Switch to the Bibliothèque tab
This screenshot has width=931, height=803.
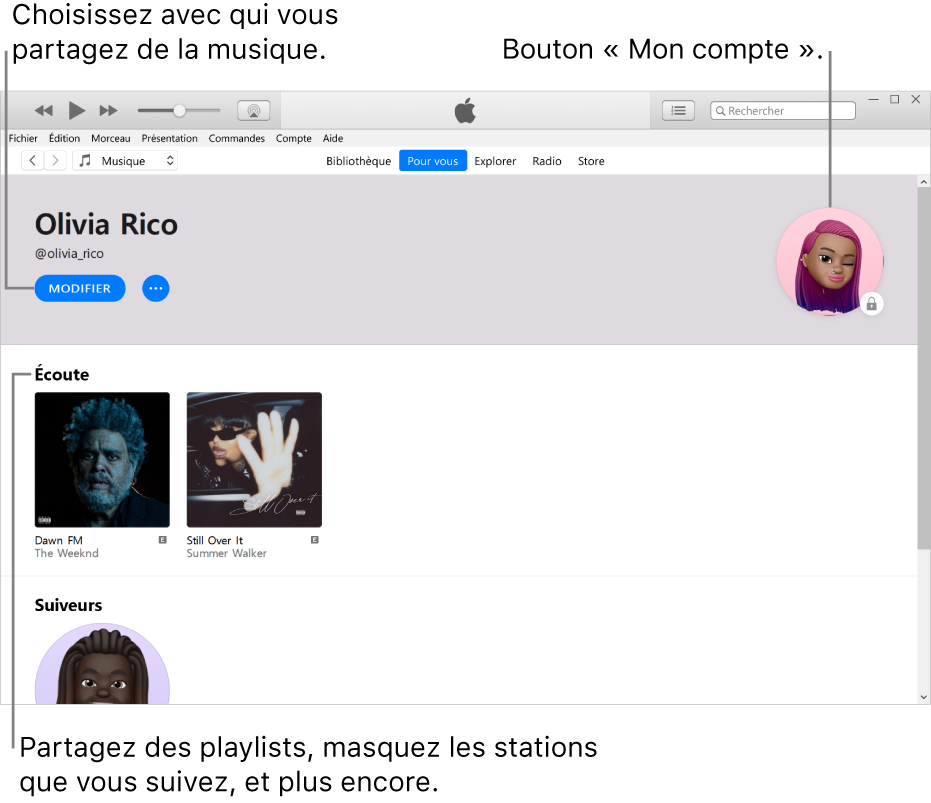[358, 160]
